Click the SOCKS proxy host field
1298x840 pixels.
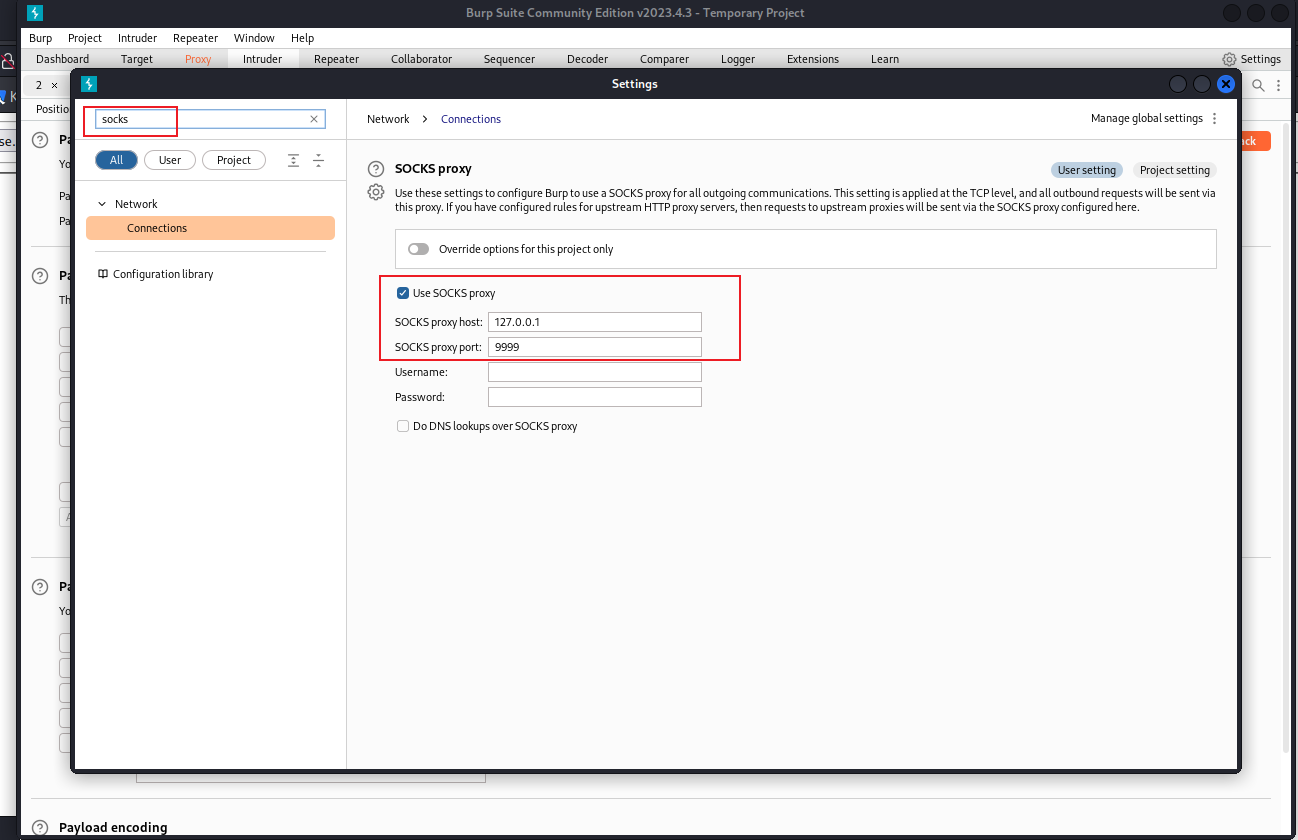(595, 322)
